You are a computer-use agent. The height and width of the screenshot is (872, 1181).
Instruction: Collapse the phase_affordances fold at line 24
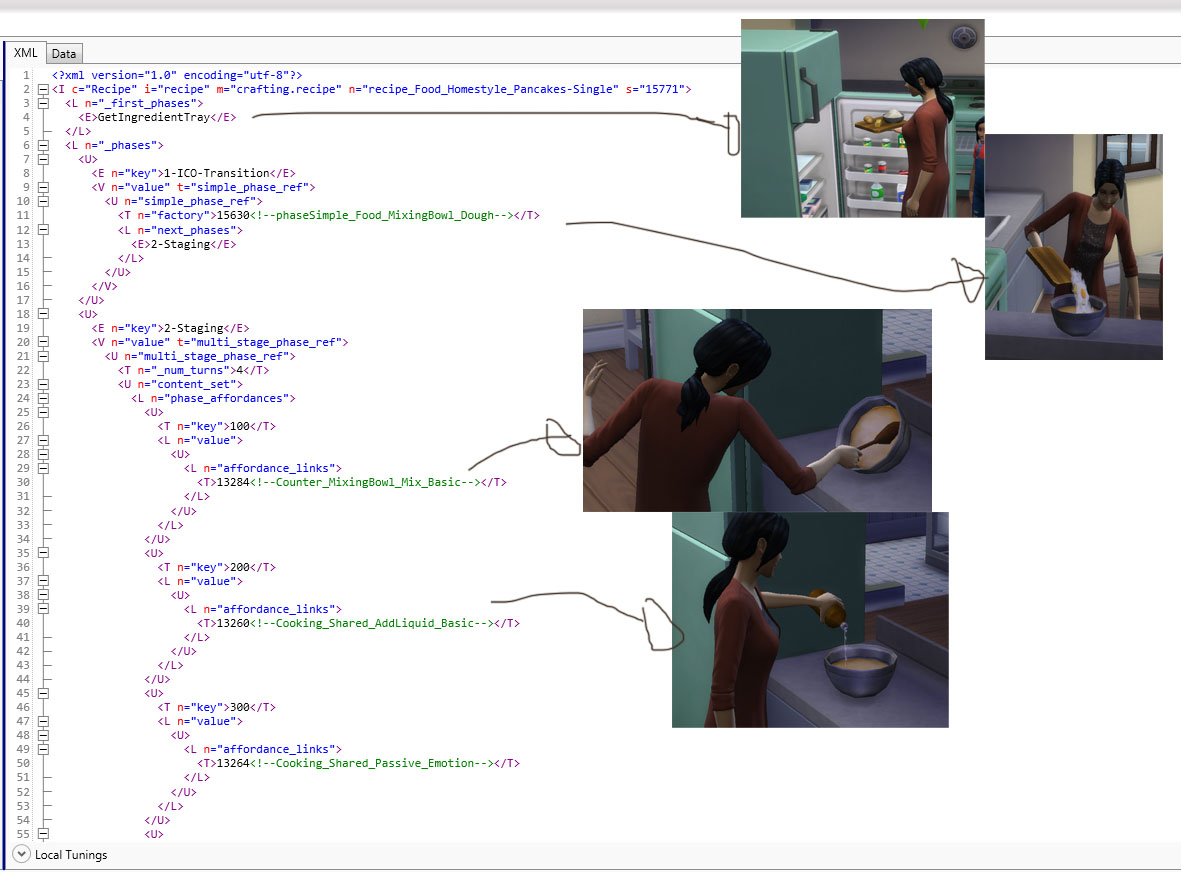tap(44, 398)
